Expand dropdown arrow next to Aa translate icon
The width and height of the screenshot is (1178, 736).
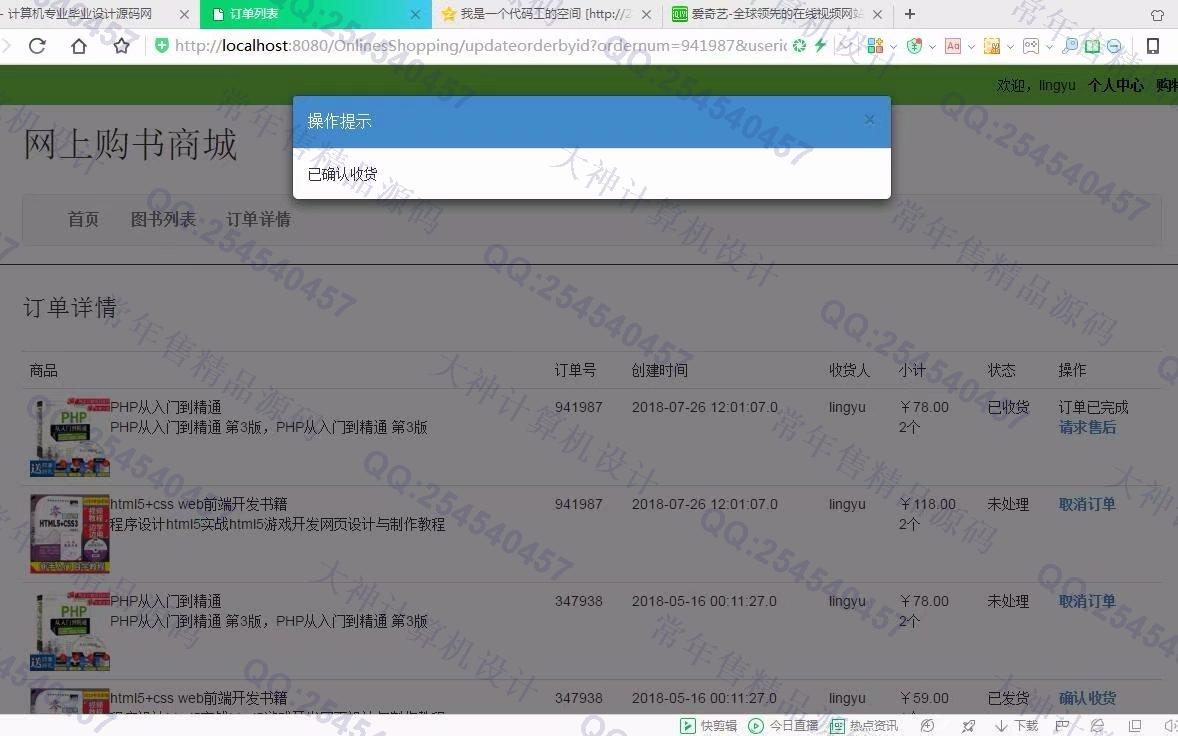pos(971,47)
